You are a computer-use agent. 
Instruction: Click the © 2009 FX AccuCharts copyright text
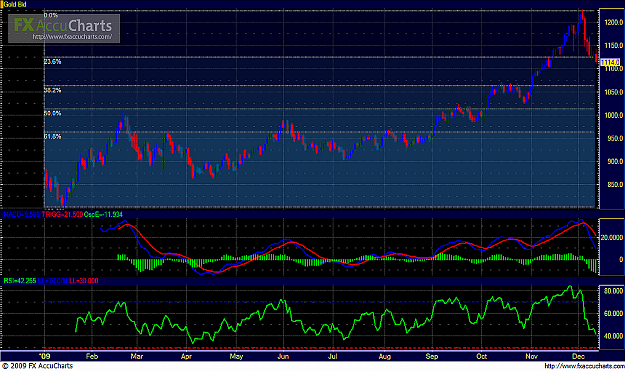(x=37, y=366)
